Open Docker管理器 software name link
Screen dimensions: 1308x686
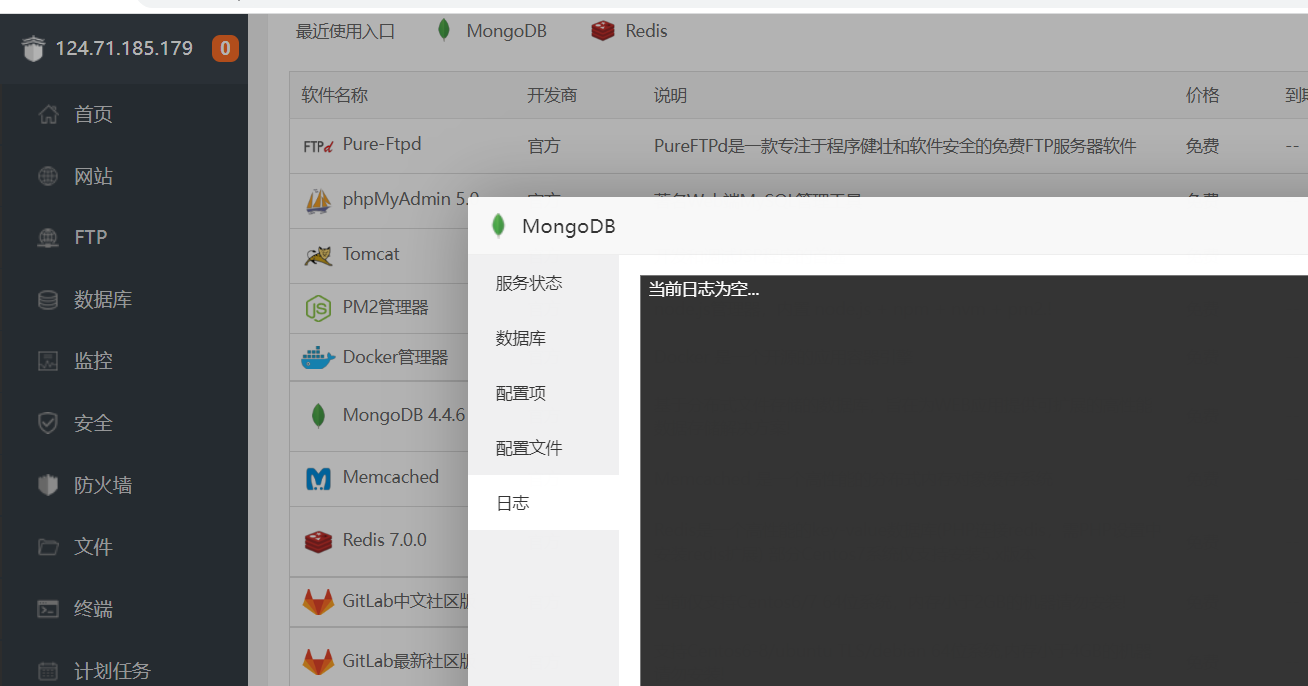(395, 357)
